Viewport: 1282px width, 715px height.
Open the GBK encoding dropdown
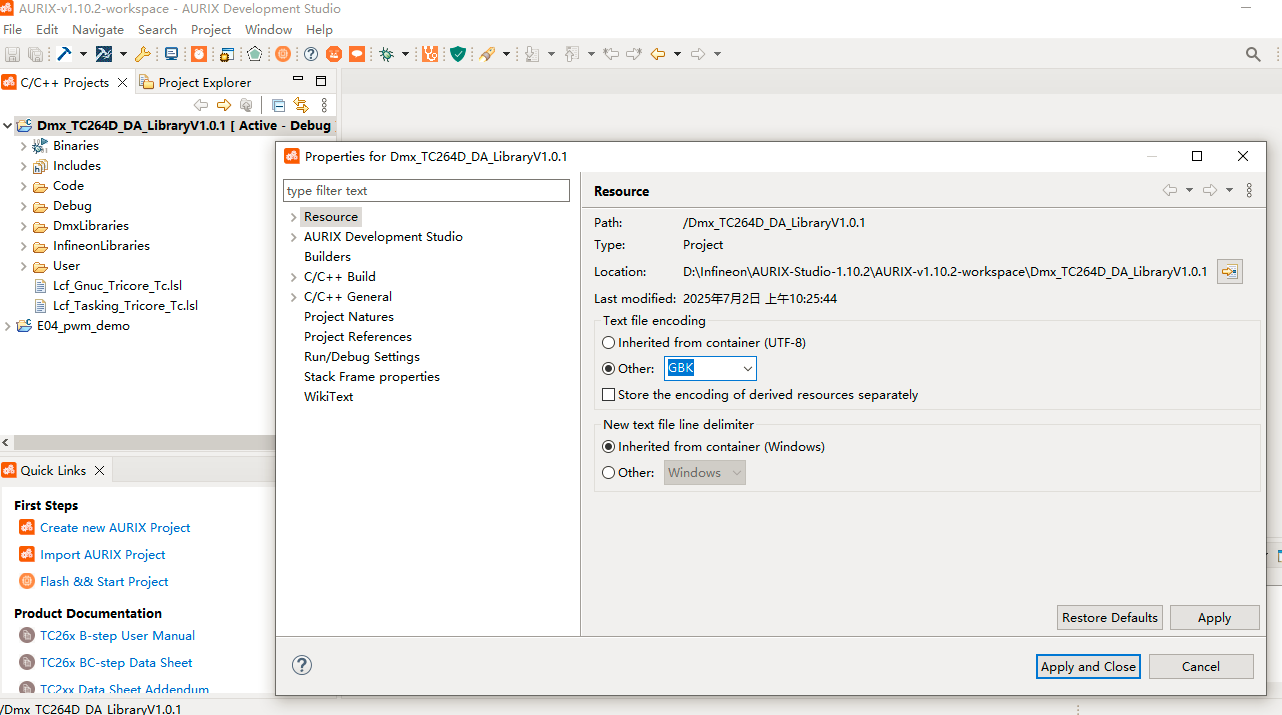click(747, 368)
